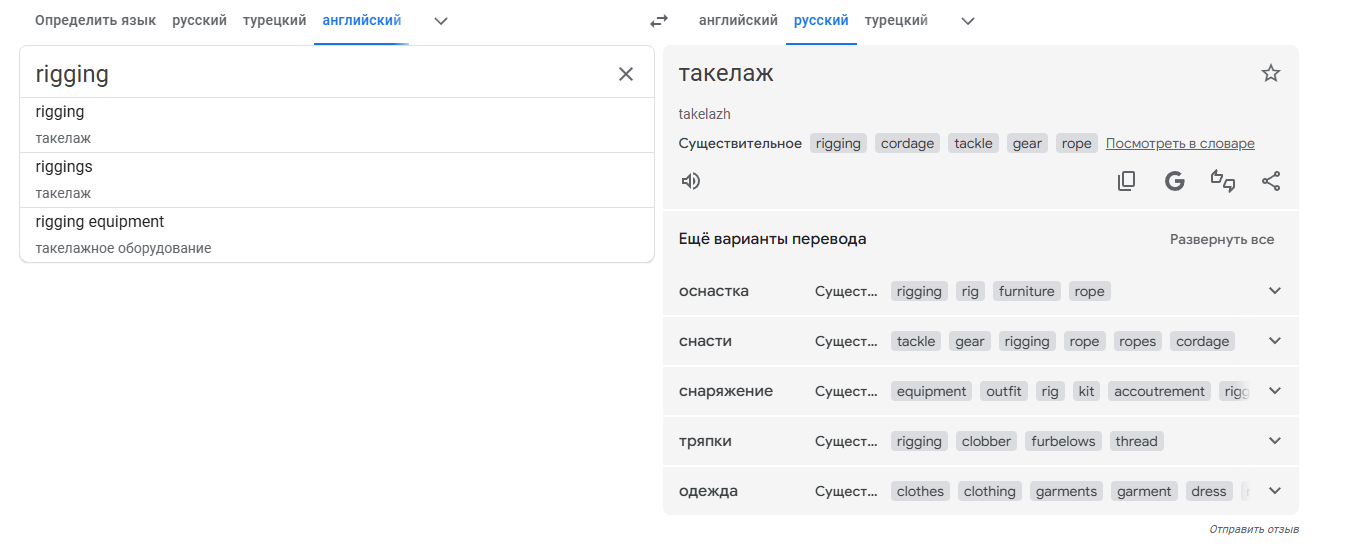Screen dimensions: 1363x557
Task: Pick the rigging equipment suggestion
Action: [x=100, y=222]
